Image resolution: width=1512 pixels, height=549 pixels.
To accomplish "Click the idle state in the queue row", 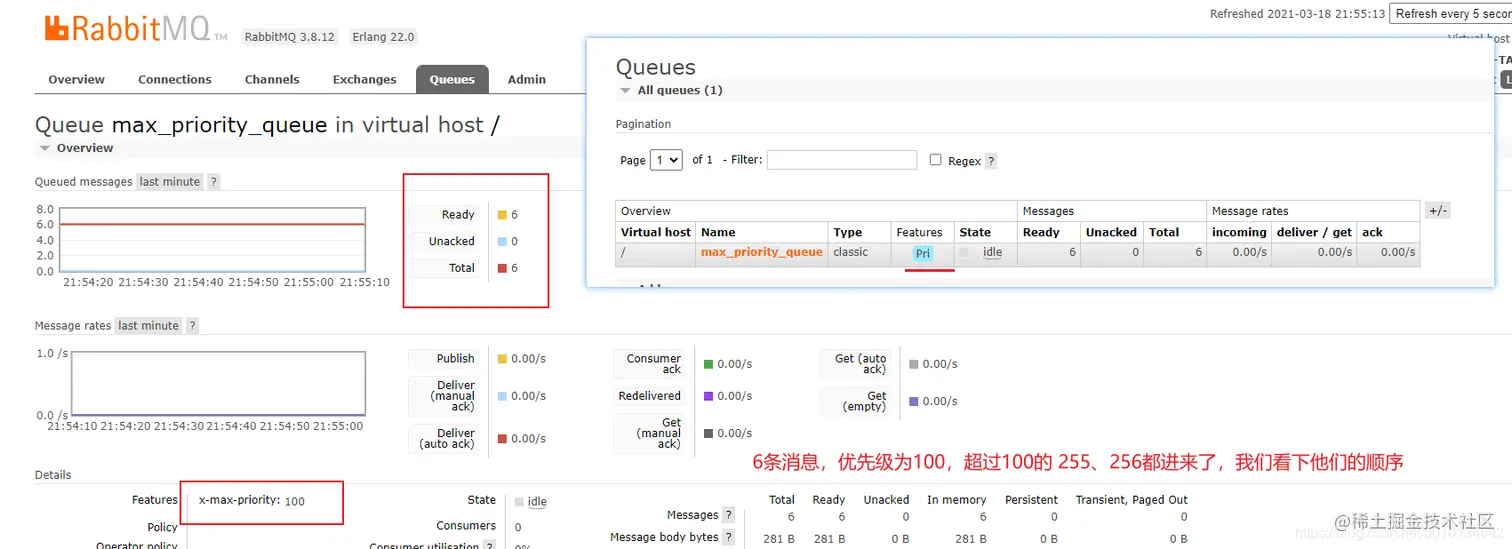I will pos(992,252).
